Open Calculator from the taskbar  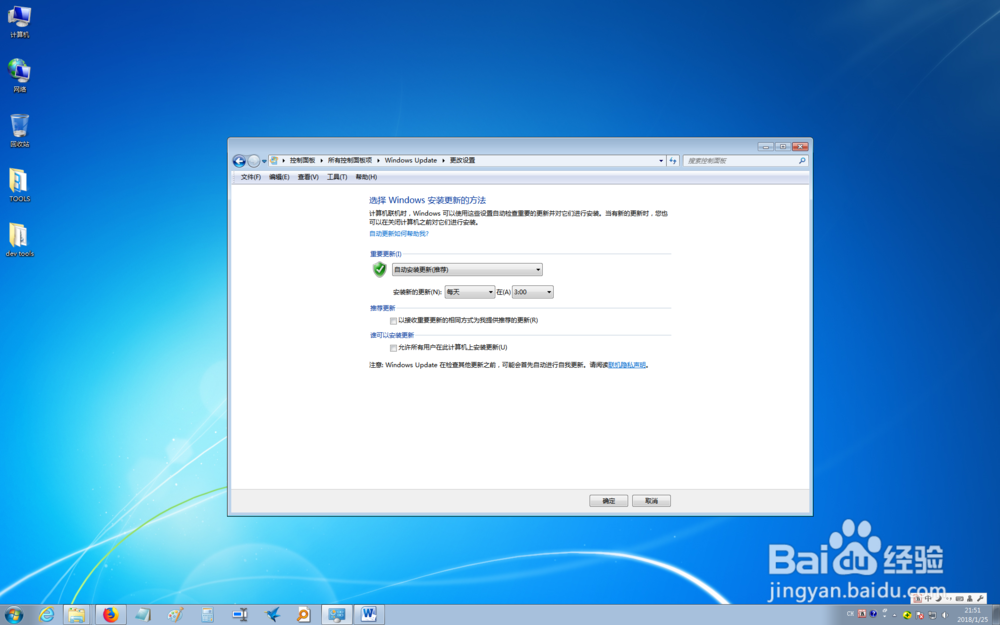[207, 615]
